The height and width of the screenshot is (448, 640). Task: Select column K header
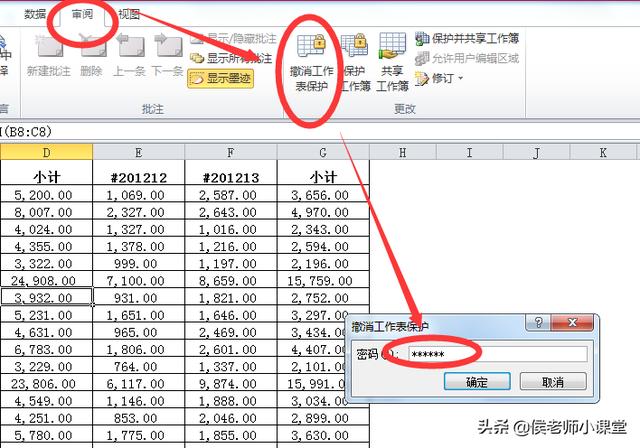click(x=603, y=153)
